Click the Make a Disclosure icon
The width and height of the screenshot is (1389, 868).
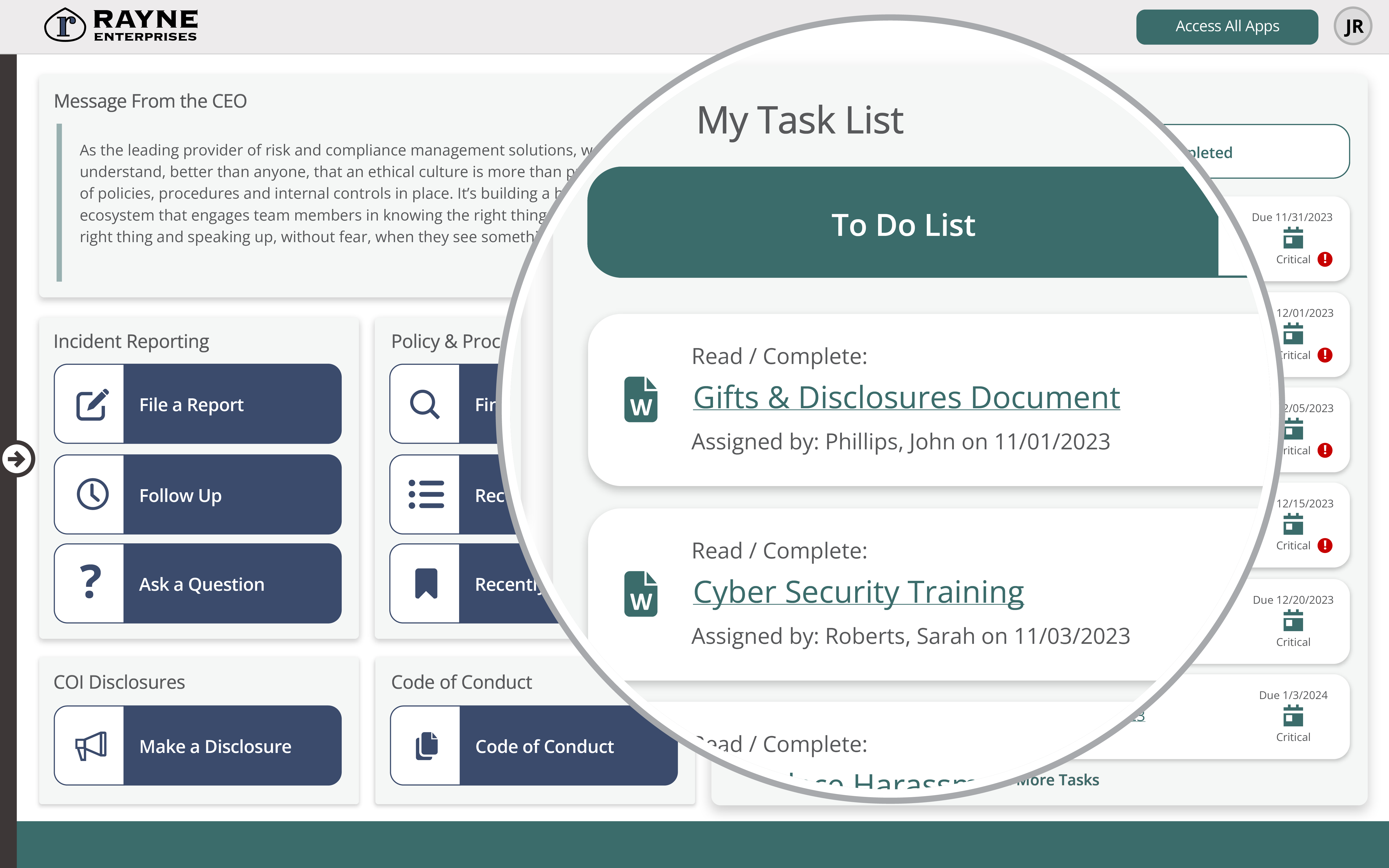tap(91, 745)
